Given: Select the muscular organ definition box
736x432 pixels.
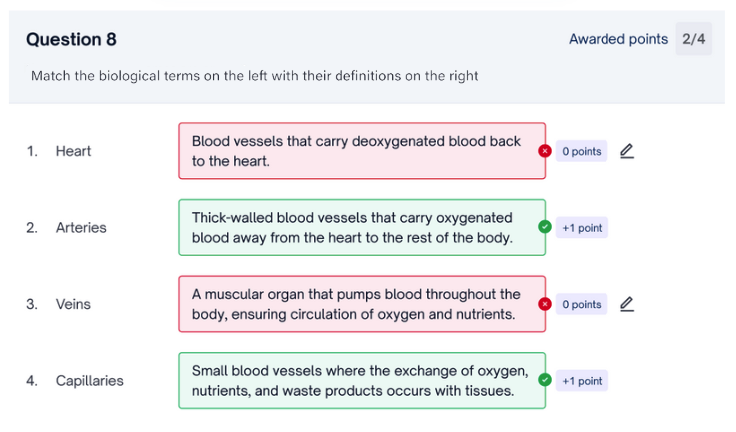Looking at the screenshot, I should point(362,304).
